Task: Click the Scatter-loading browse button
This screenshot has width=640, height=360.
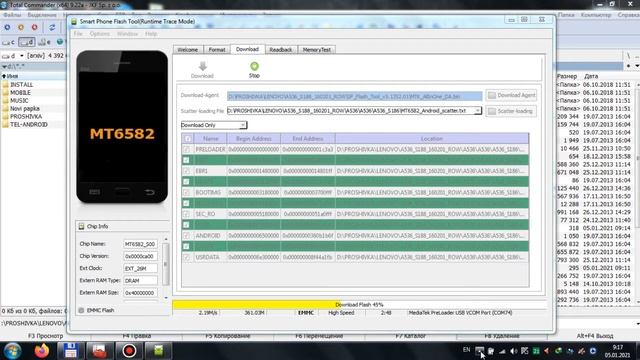Action: pos(511,111)
